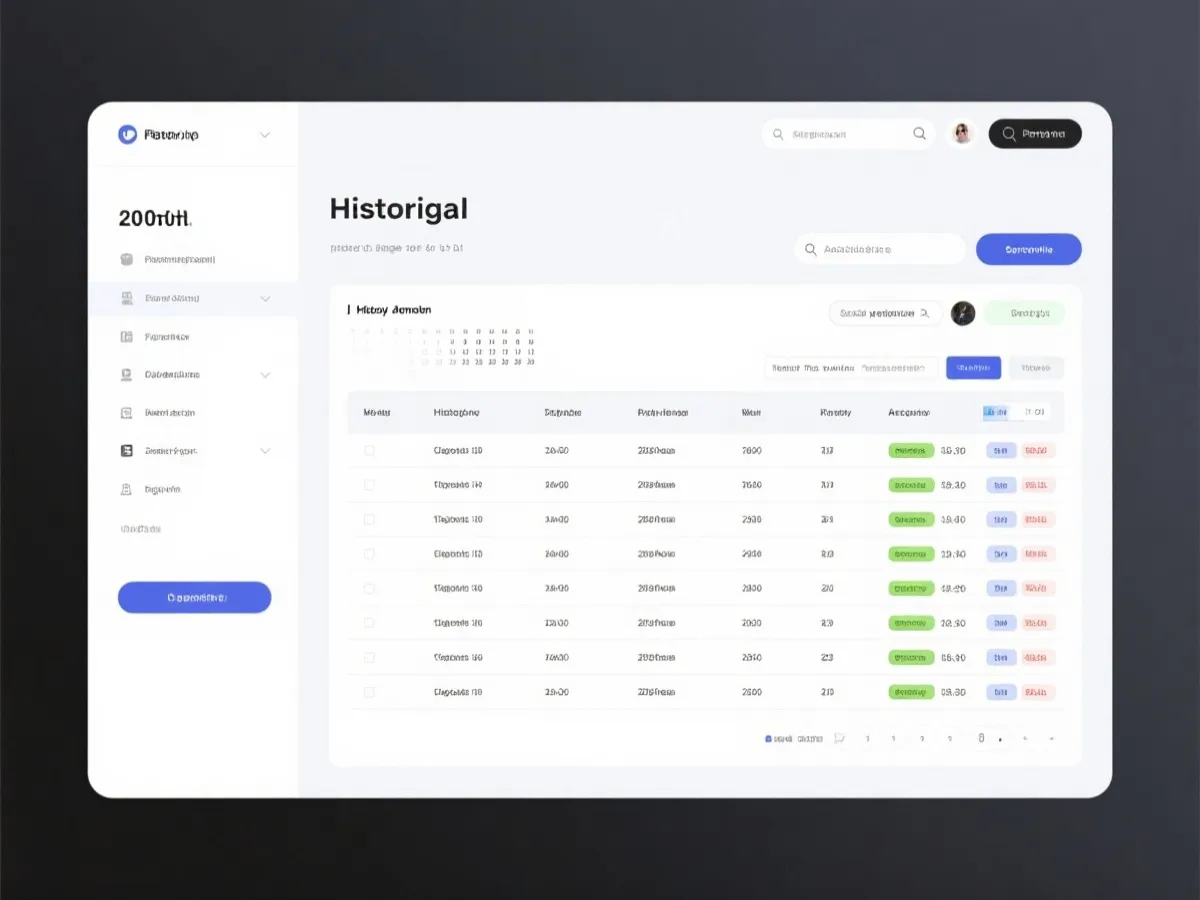The height and width of the screenshot is (900, 1200).
Task: Click the blue circular logo in sidebar header
Action: 127,135
